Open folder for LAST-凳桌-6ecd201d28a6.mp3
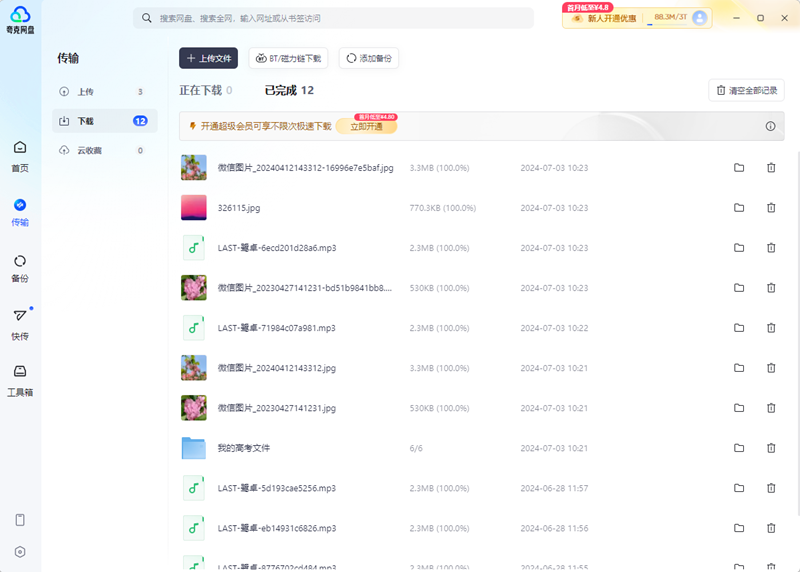800x572 pixels. tap(739, 248)
